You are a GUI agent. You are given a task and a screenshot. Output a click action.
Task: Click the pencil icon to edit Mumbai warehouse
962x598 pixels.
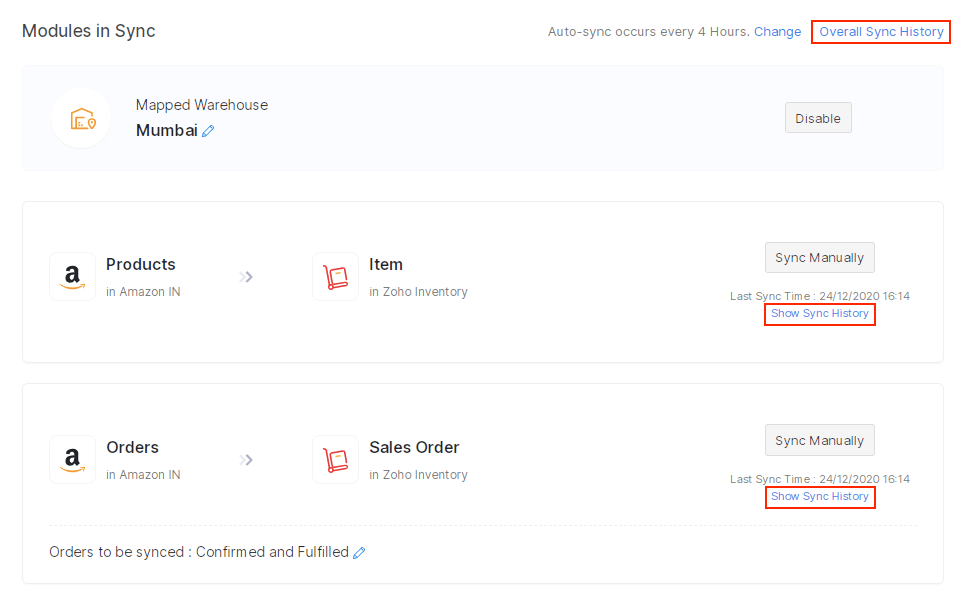[x=208, y=130]
